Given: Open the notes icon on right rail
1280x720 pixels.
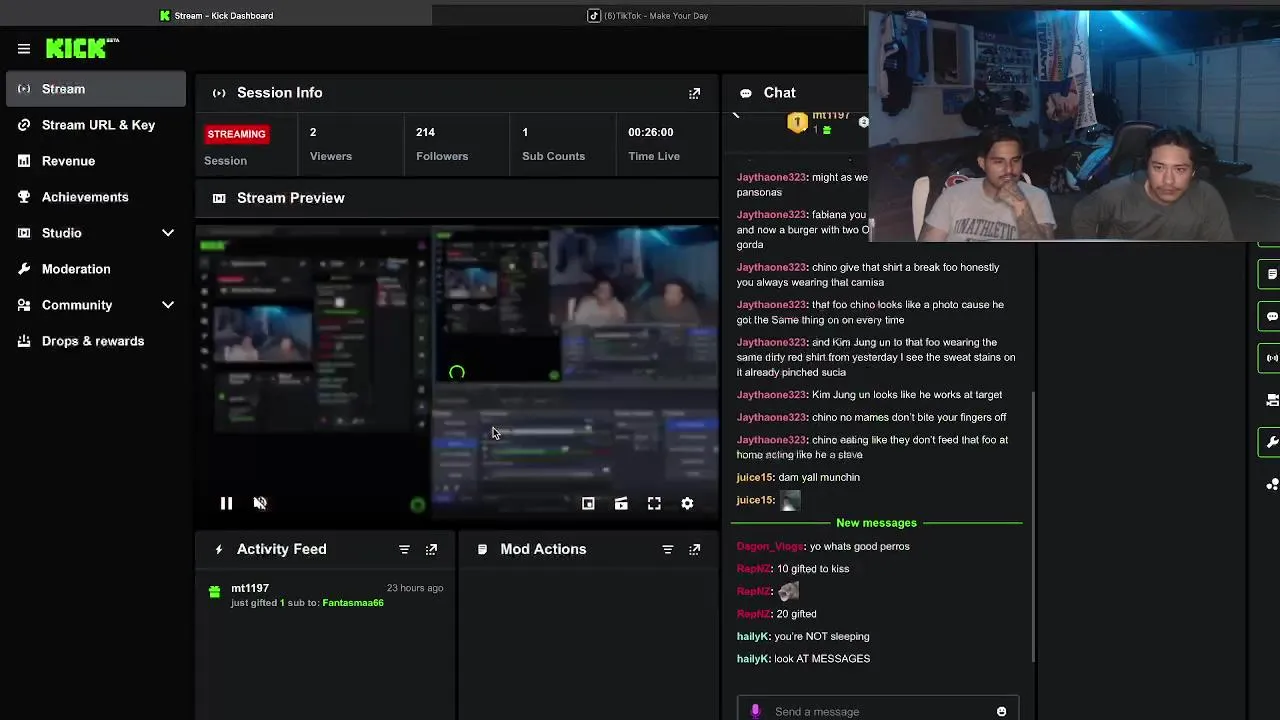Looking at the screenshot, I should click(1271, 274).
